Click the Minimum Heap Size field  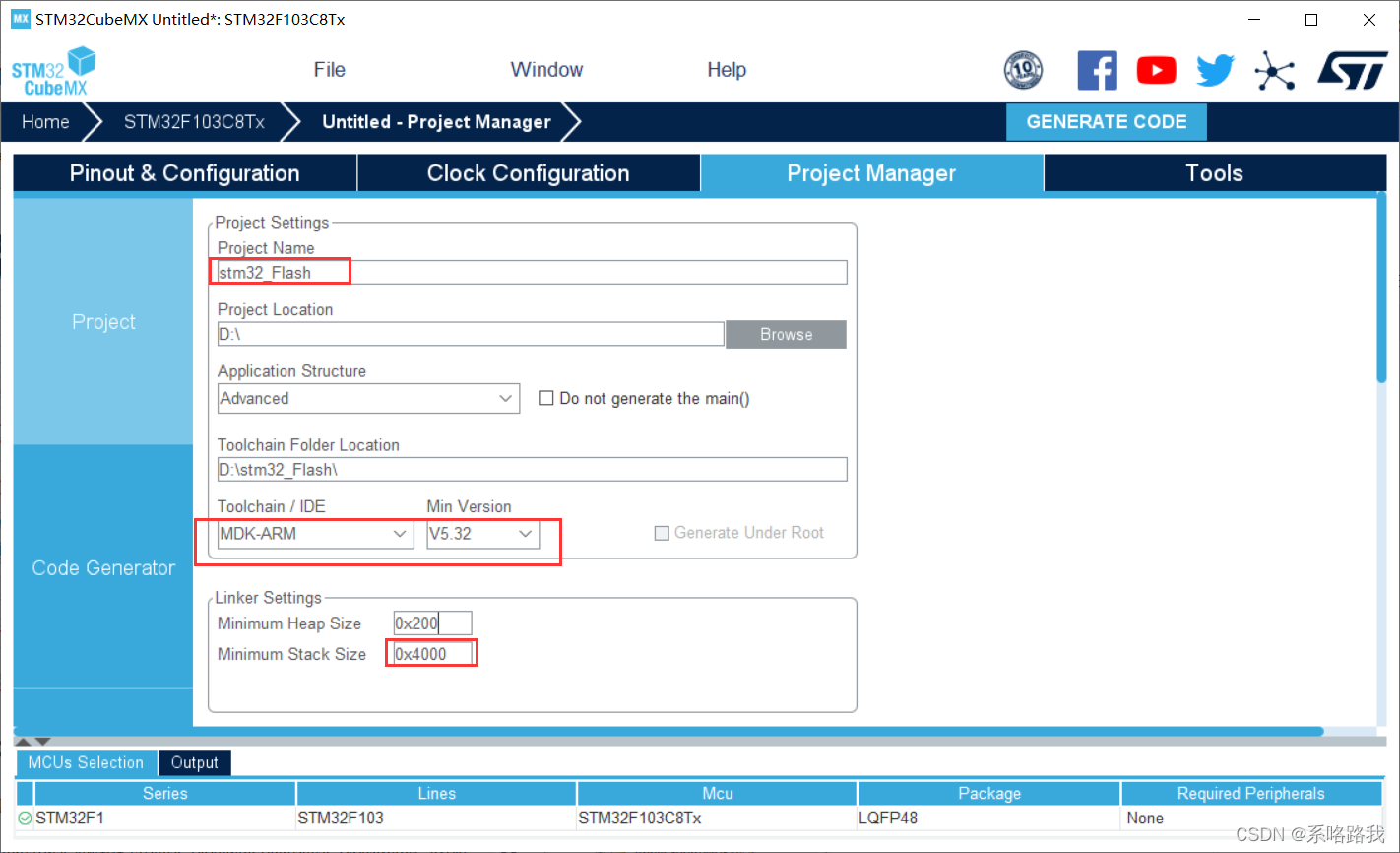432,623
